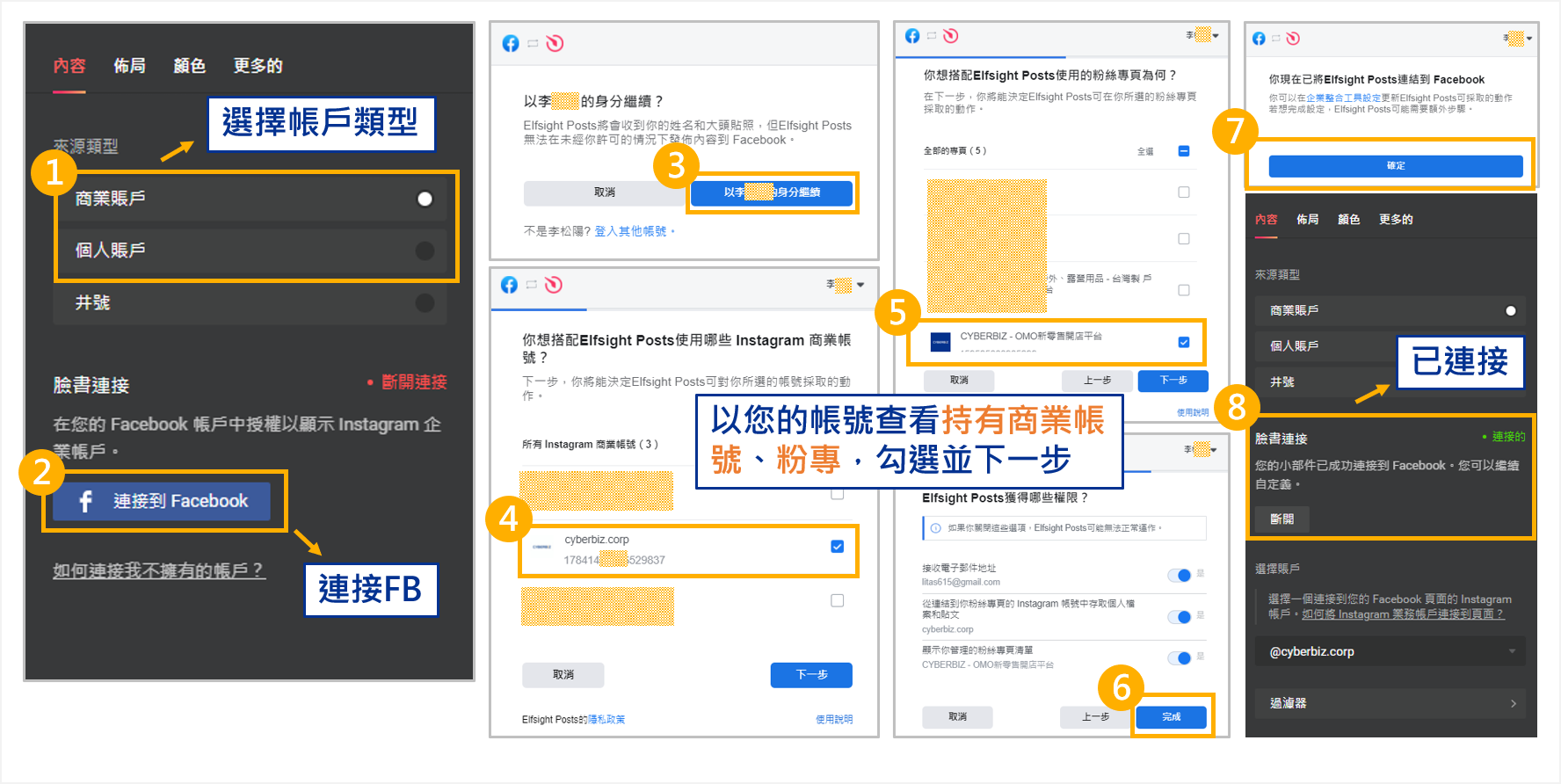Open user menu in Instagram accounts dialog

[846, 285]
